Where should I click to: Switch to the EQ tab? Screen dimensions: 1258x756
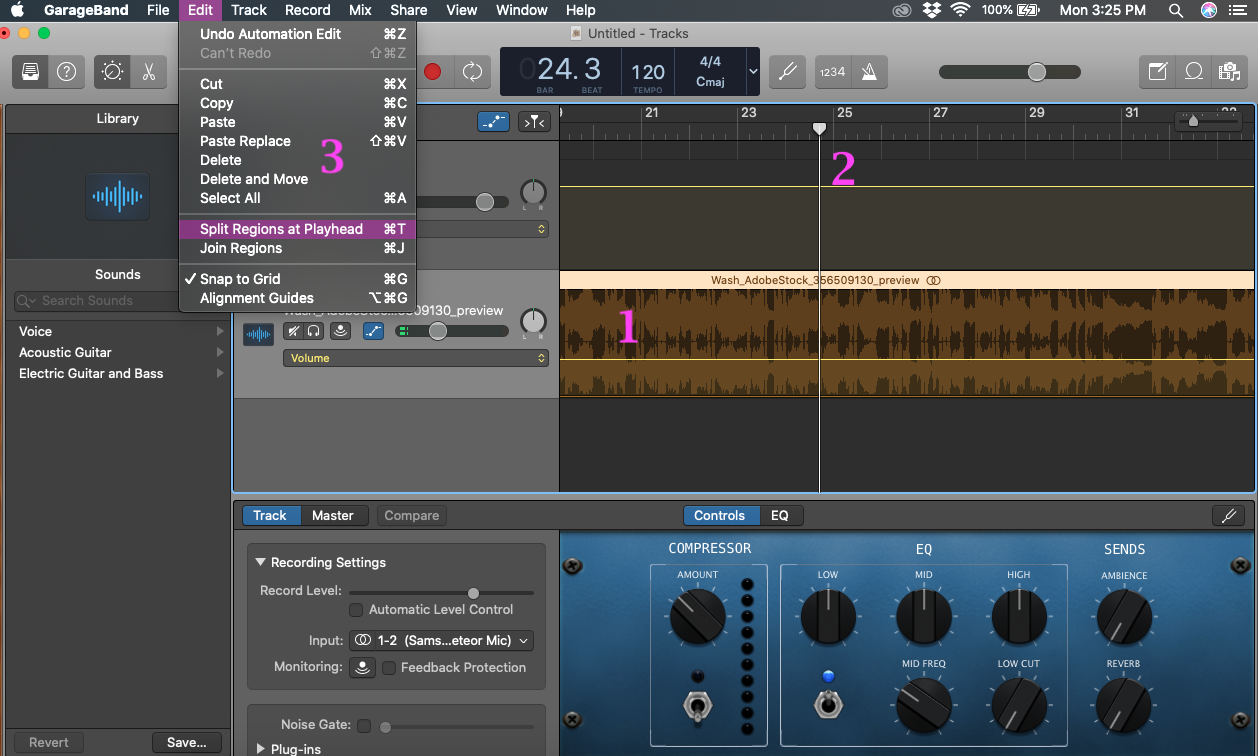tap(780, 516)
